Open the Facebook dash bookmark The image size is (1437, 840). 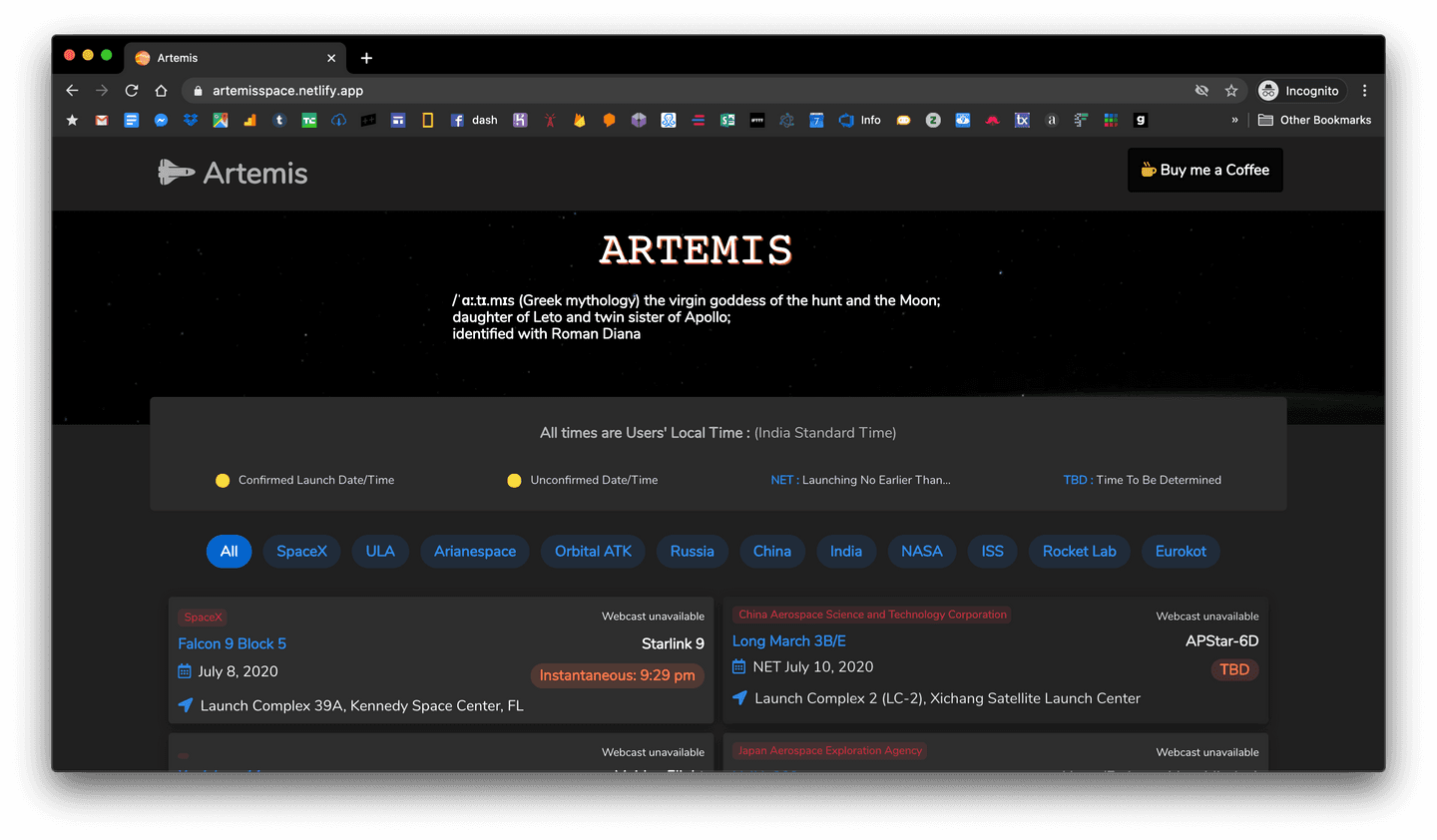tap(474, 120)
